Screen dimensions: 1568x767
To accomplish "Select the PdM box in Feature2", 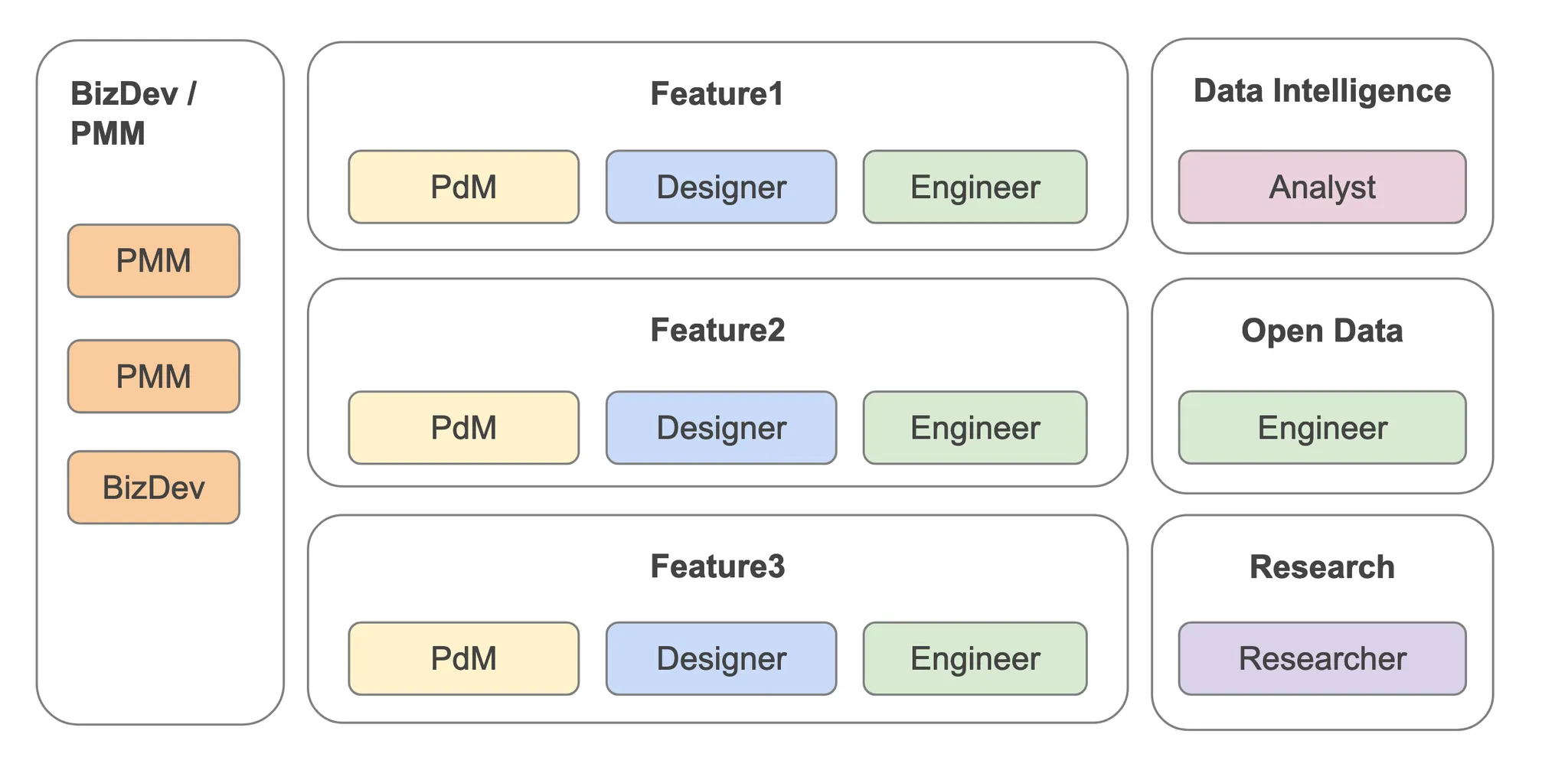I will [x=463, y=428].
